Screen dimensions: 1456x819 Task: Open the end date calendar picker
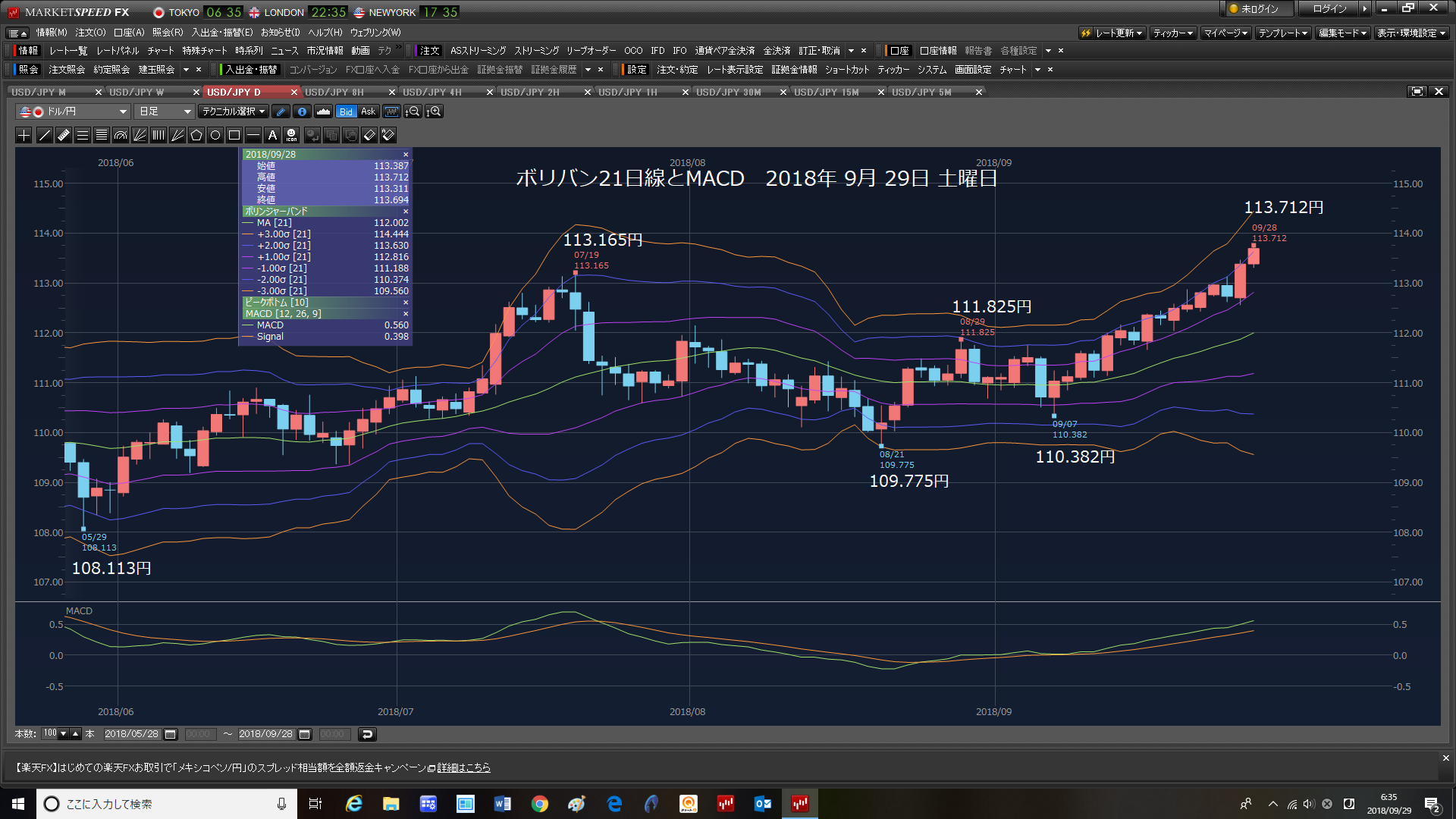click(305, 734)
